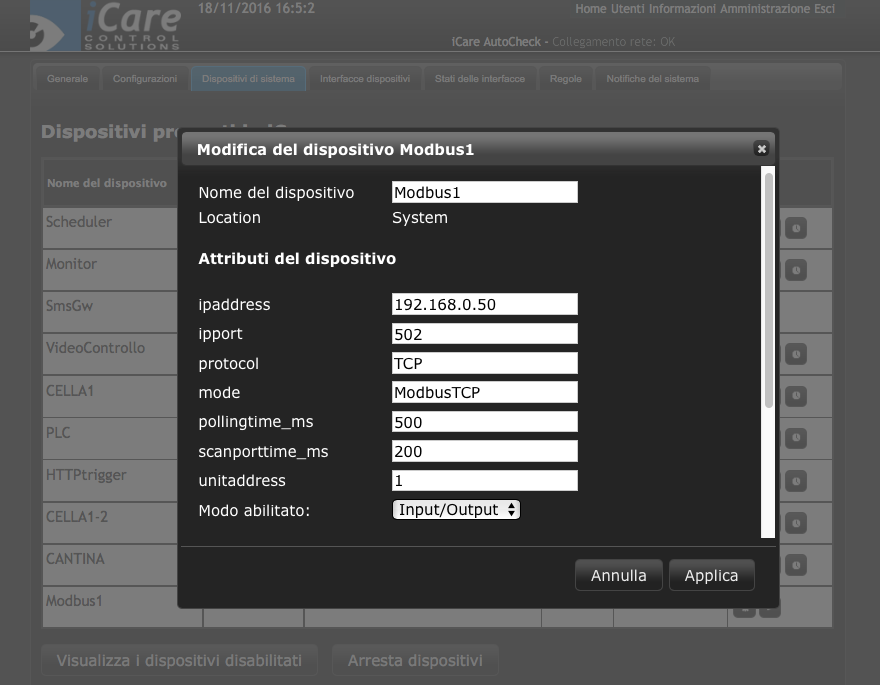This screenshot has width=880, height=685.
Task: Open the Amministrazione link
Action: (765, 8)
